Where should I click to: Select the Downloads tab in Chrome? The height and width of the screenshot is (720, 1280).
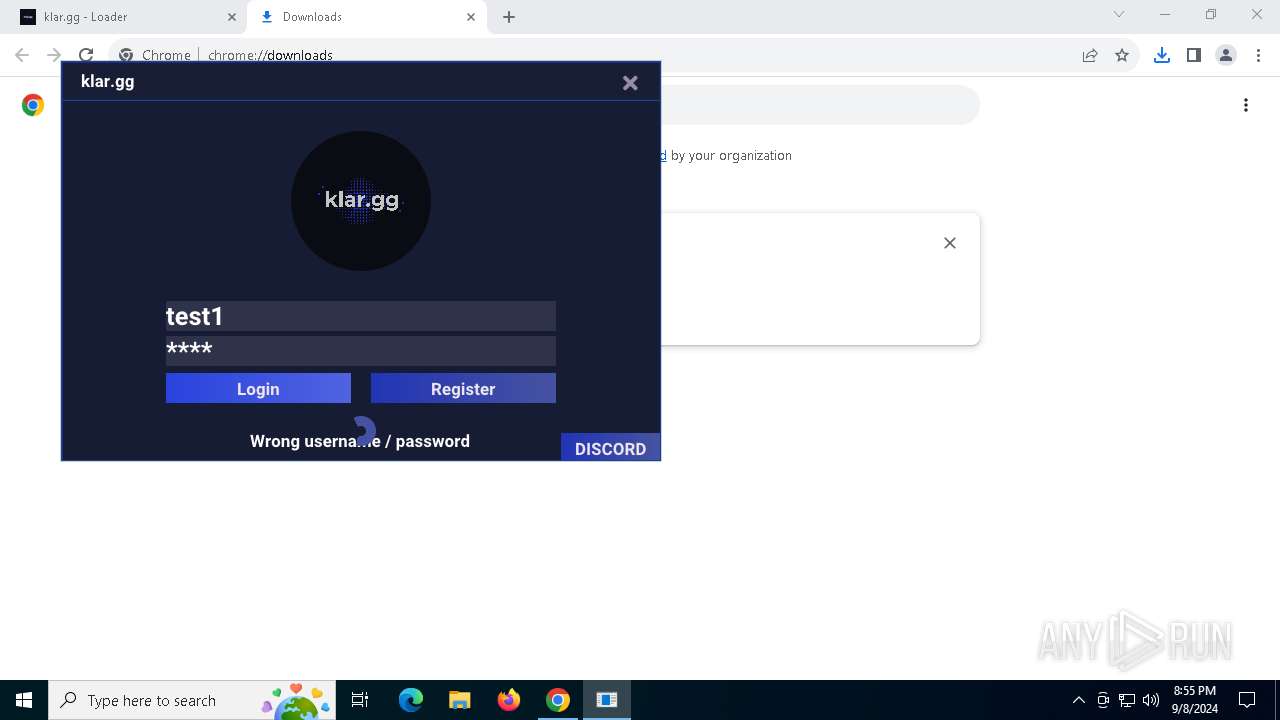click(365, 17)
